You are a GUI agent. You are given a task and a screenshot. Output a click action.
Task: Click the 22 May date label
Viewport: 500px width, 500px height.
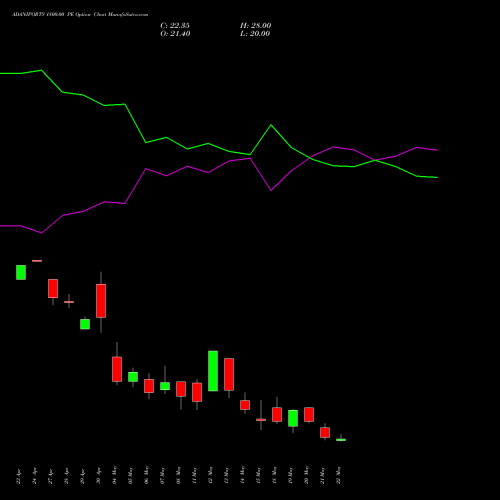[x=339, y=475]
